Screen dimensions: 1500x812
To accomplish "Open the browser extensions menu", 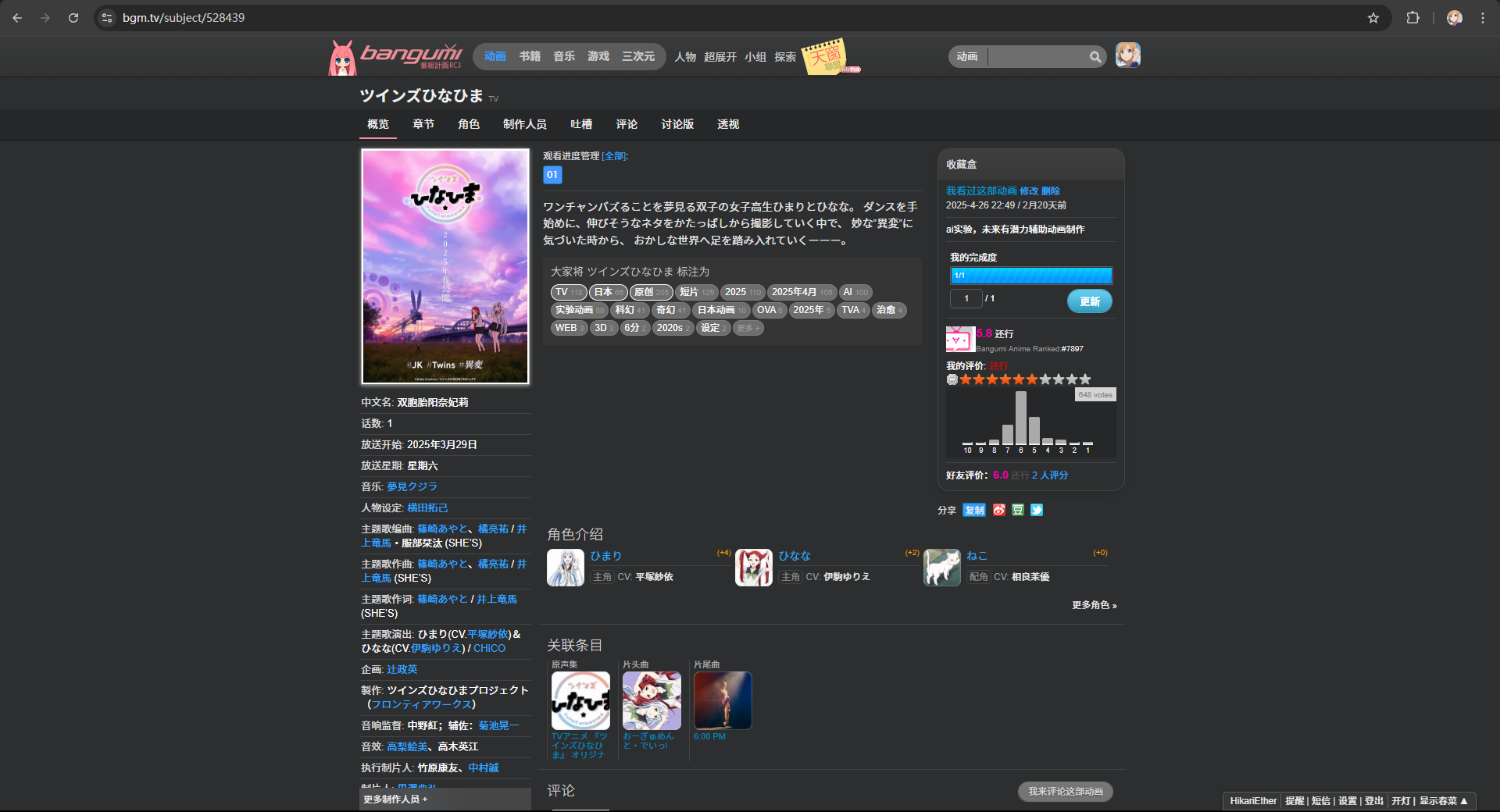I will pyautogui.click(x=1412, y=18).
